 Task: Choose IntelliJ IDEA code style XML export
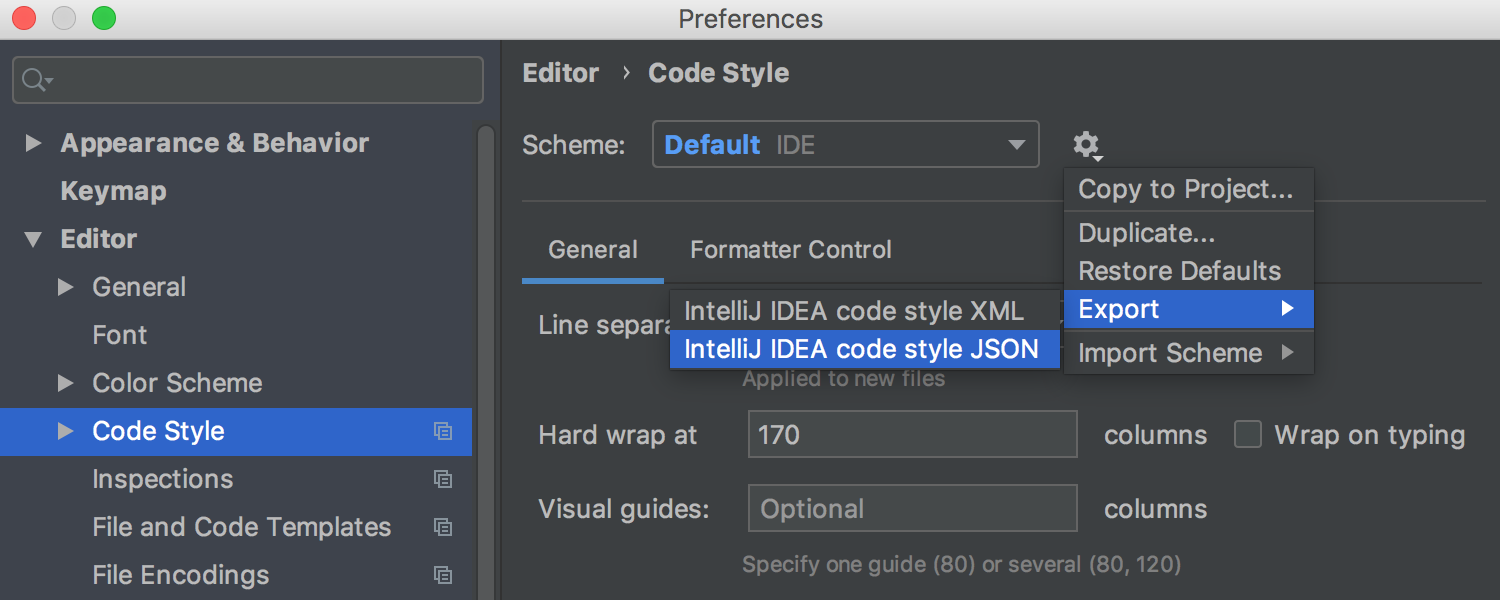point(853,311)
